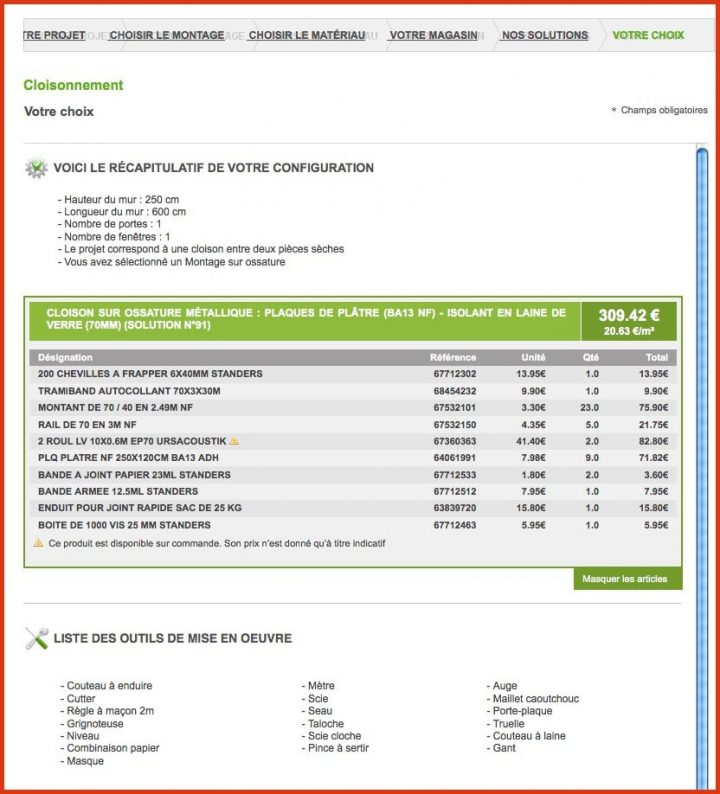Go back to the Votre projet step
720x794 pixels.
(53, 35)
